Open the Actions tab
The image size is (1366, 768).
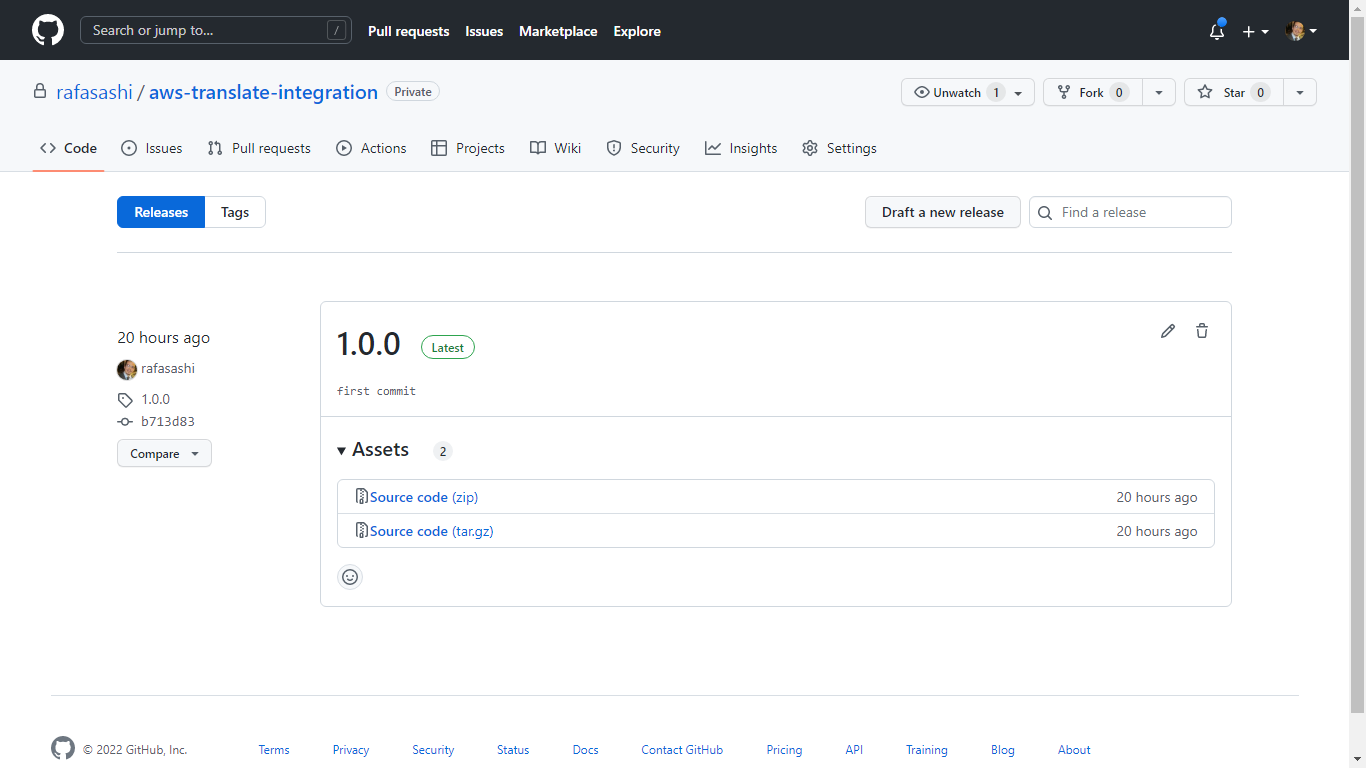click(x=371, y=148)
